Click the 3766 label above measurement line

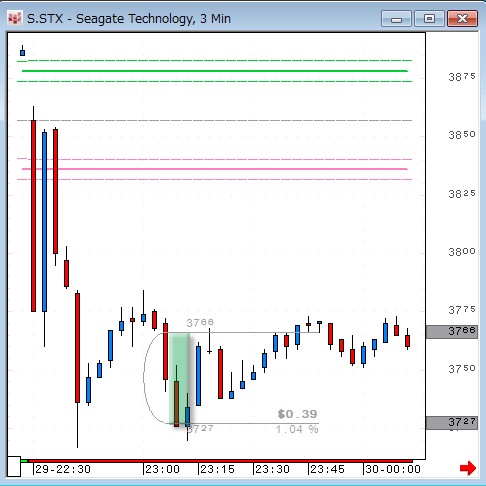(x=200, y=323)
